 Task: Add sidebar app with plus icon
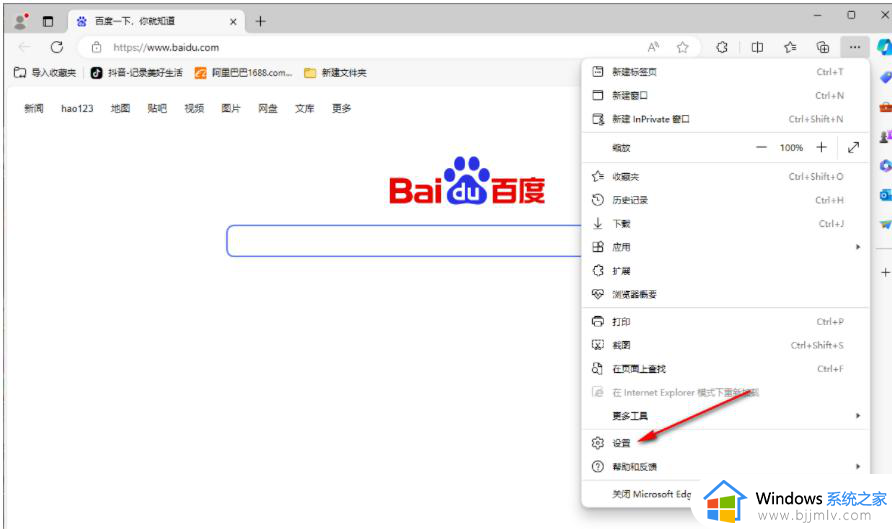(x=885, y=272)
